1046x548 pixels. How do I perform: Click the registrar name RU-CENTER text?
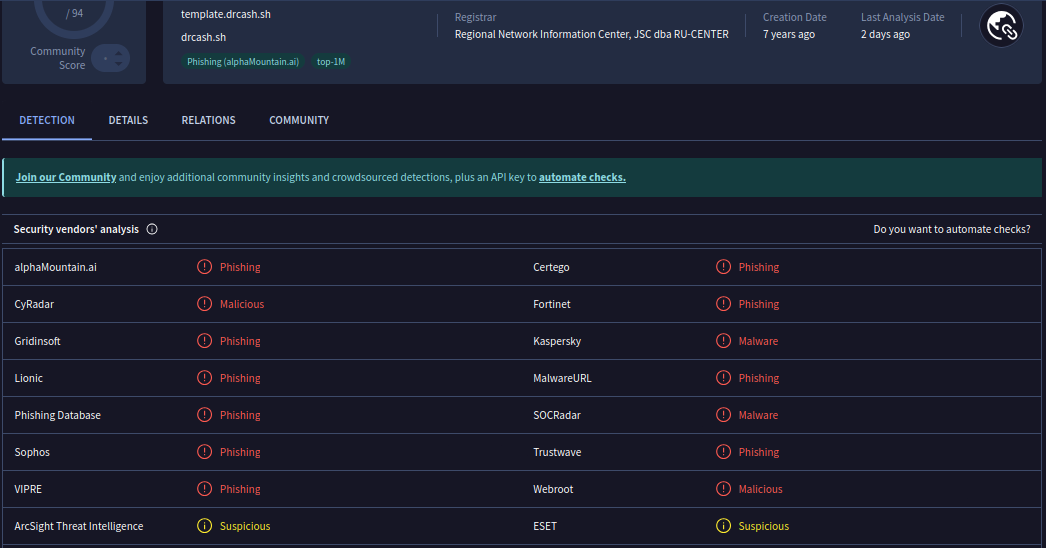pos(592,34)
